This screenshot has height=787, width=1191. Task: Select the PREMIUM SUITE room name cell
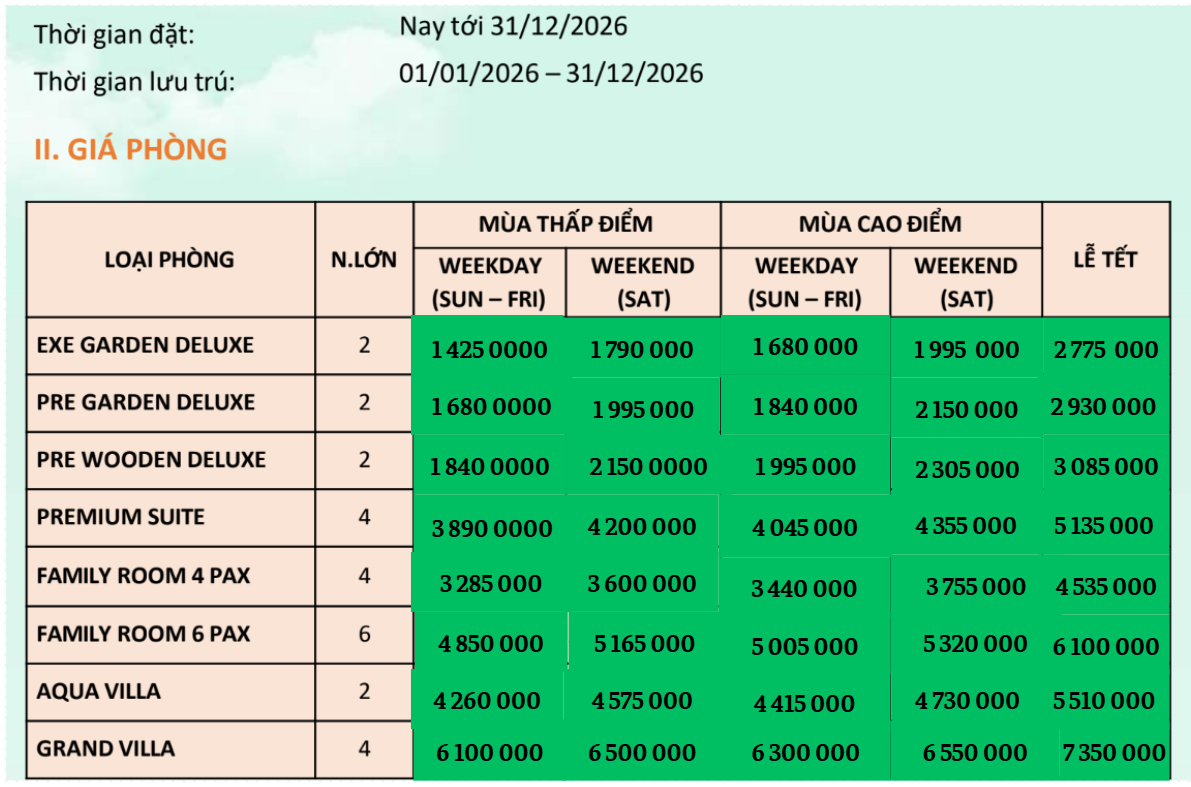click(120, 517)
